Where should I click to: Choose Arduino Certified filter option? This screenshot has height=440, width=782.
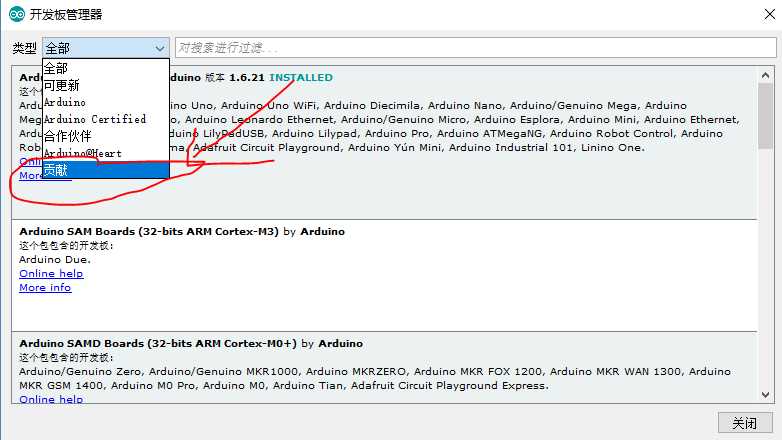pyautogui.click(x=106, y=119)
